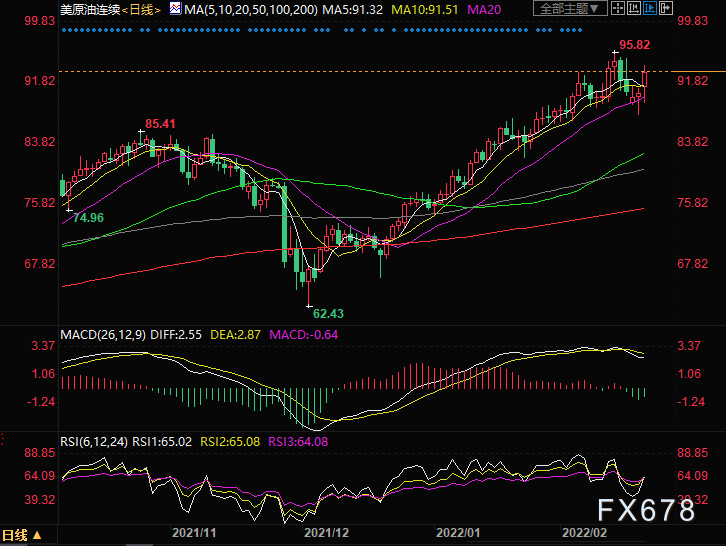Screen dimensions: 726x546
Task: Click the 美原油连续 instrument title
Action: [x=90, y=9]
